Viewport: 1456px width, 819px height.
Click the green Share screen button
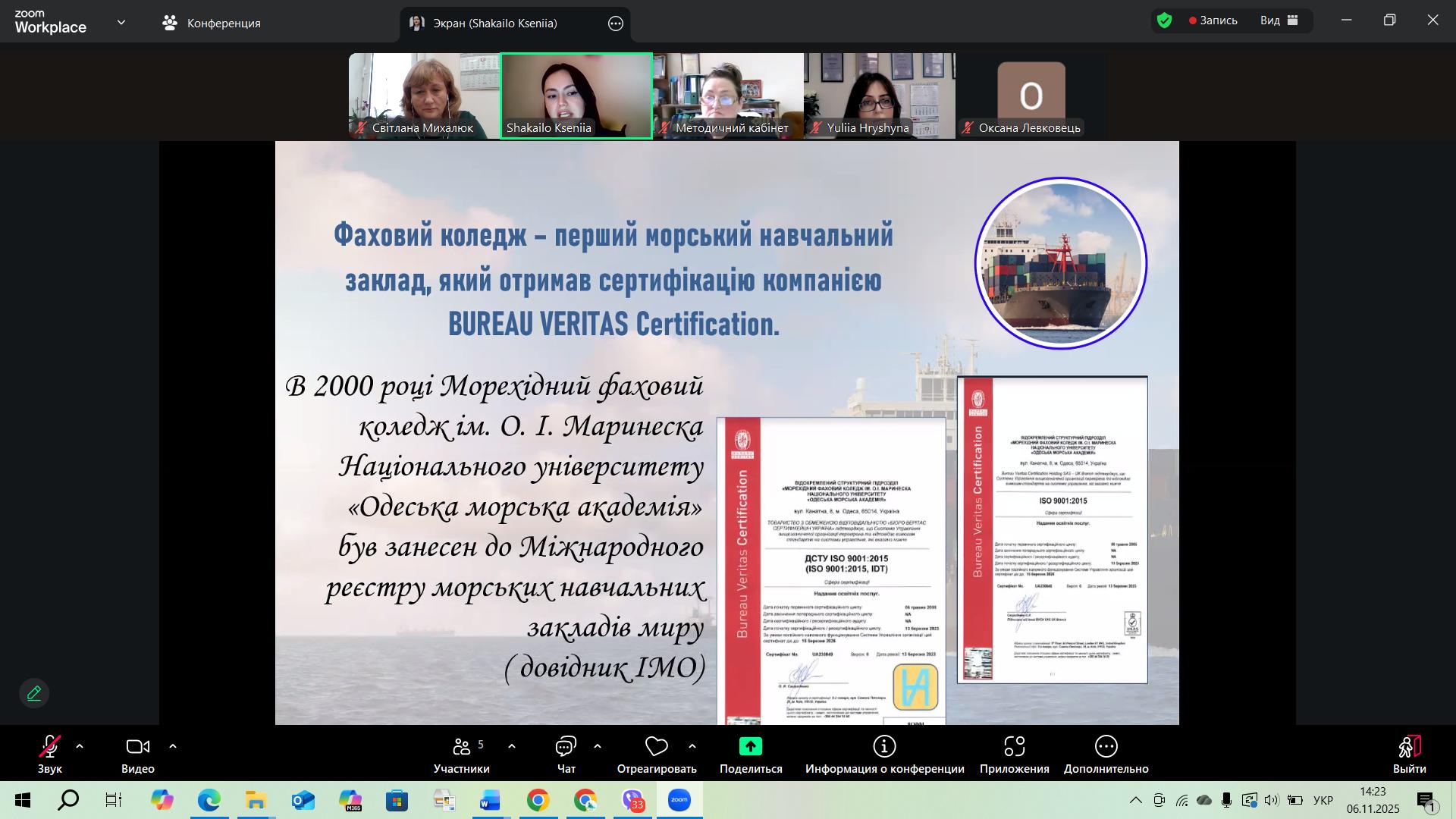coord(750,747)
